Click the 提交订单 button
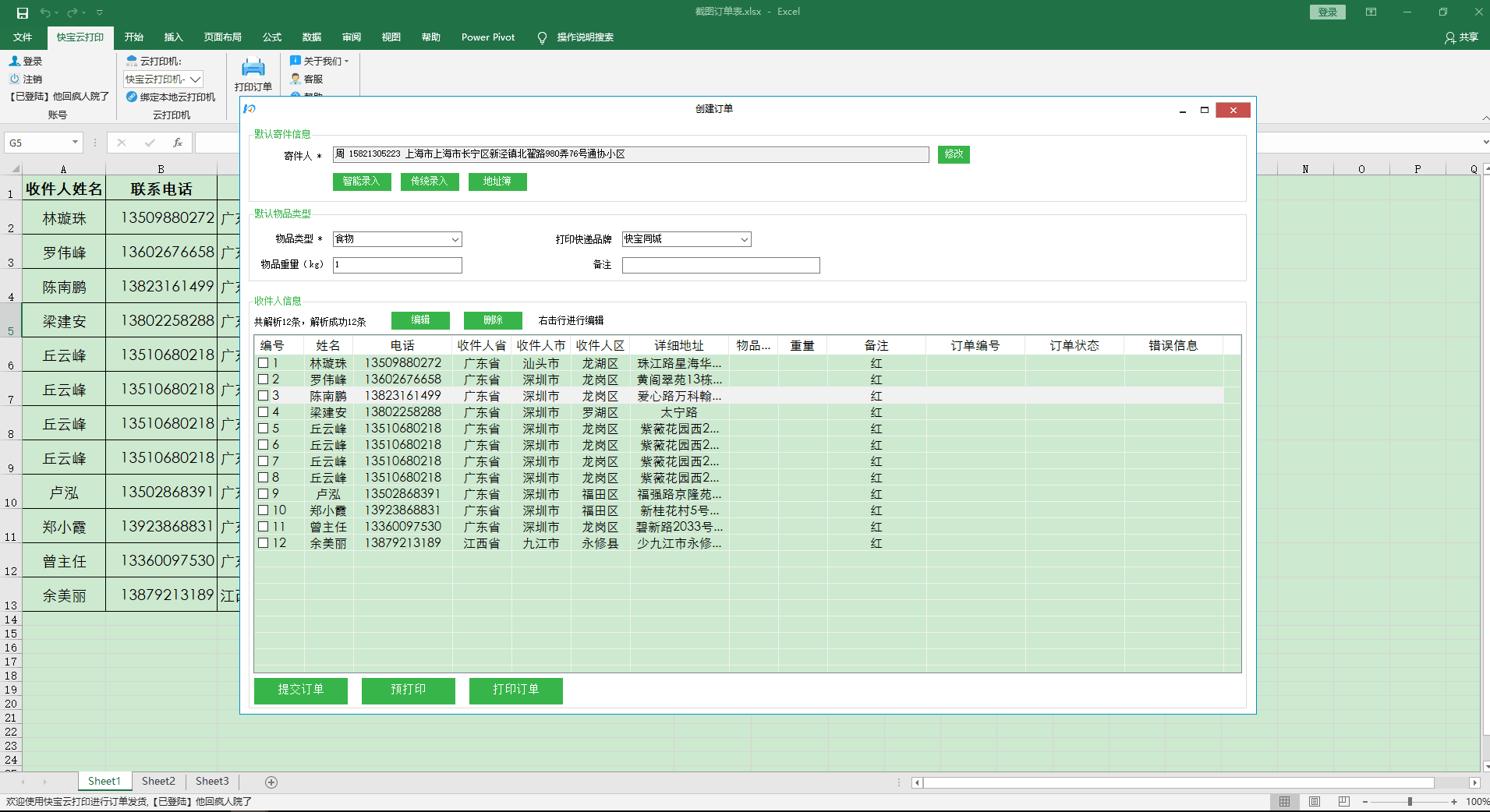The width and height of the screenshot is (1490, 812). 301,690
